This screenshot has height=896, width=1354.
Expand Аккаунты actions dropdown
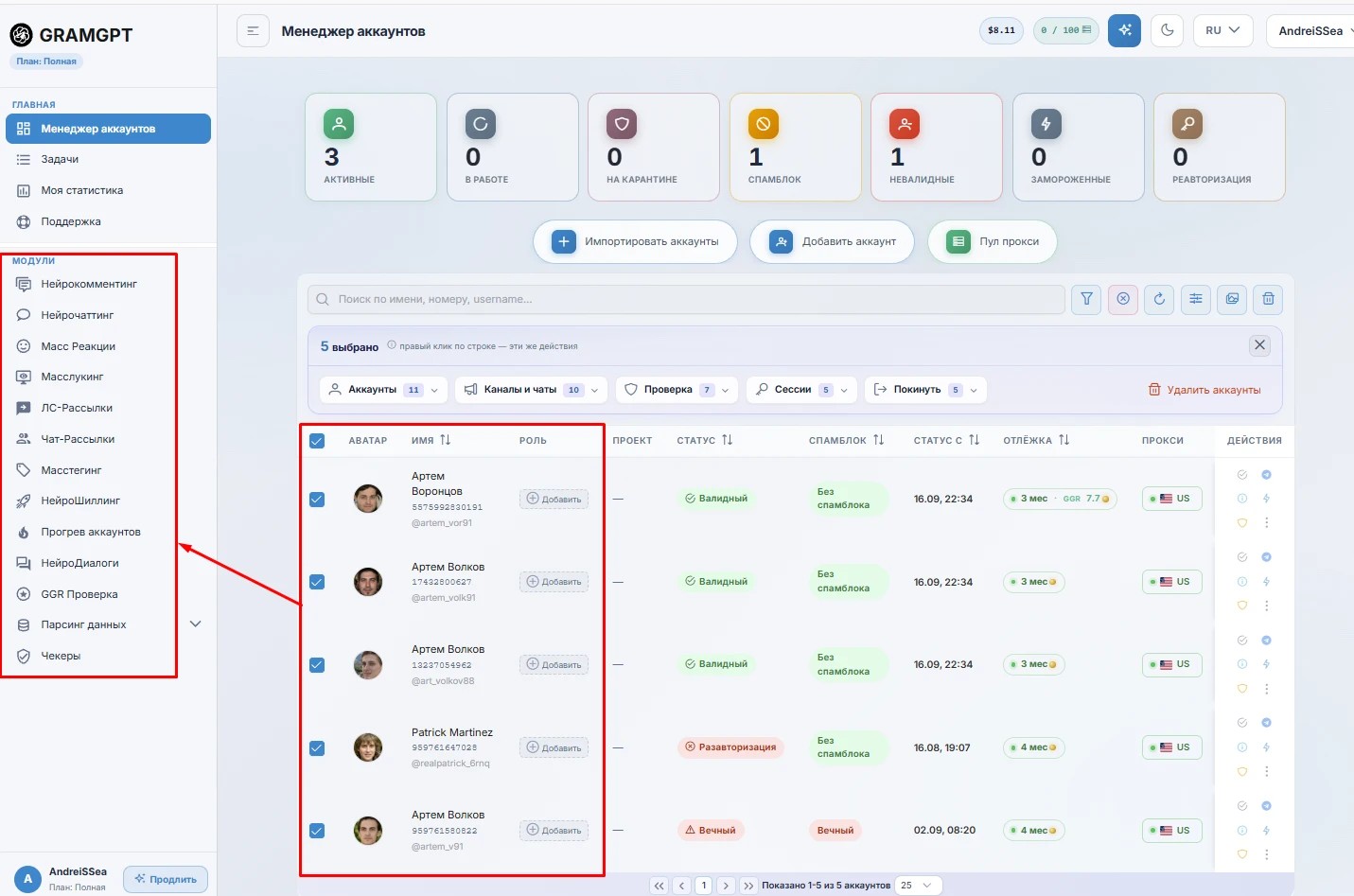click(383, 390)
